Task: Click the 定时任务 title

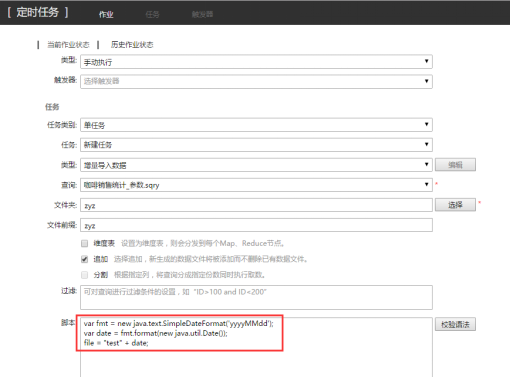Action: click(38, 12)
